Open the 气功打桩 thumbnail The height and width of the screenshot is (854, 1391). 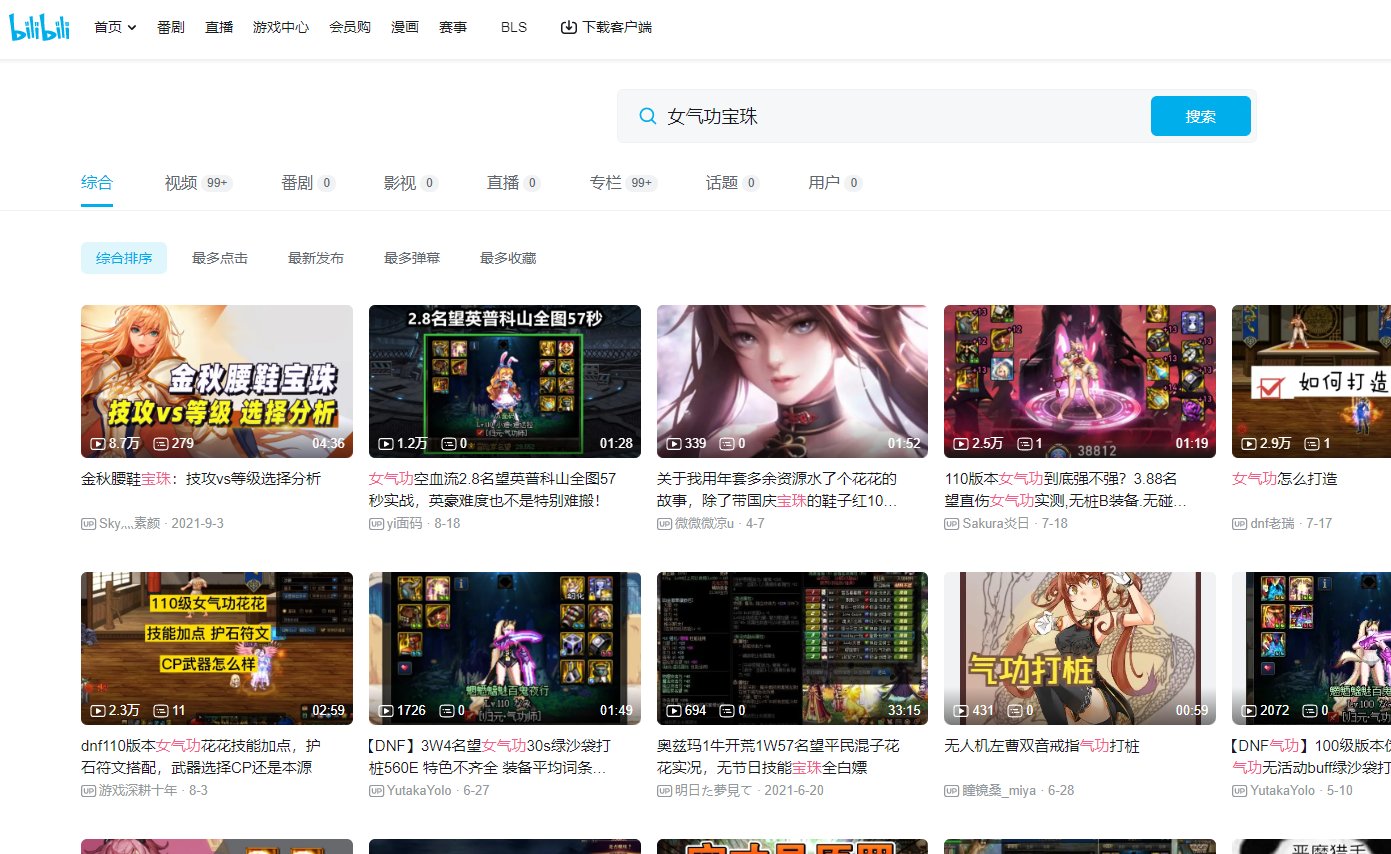[x=1080, y=648]
